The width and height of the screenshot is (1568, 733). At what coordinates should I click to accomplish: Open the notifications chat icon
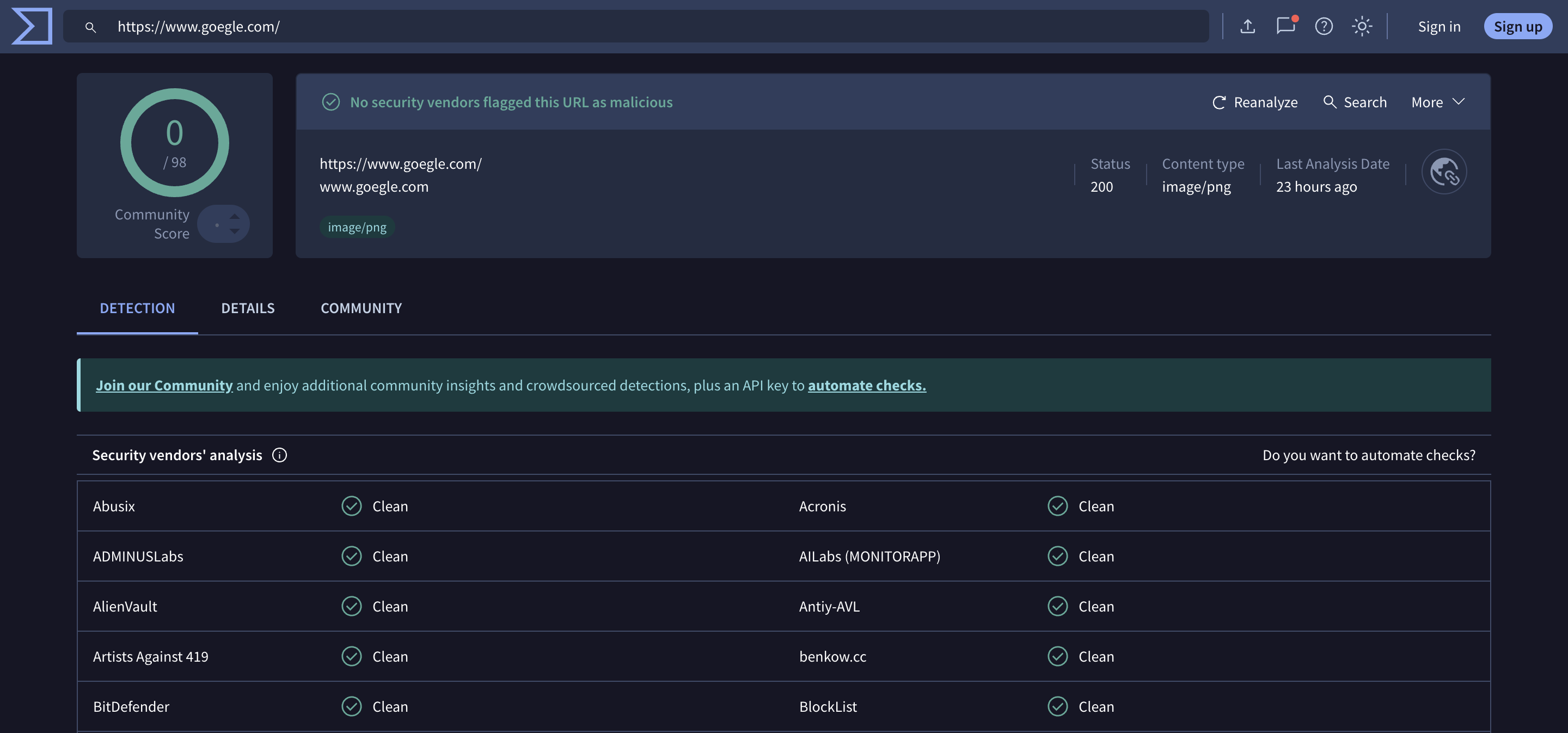pyautogui.click(x=1285, y=26)
